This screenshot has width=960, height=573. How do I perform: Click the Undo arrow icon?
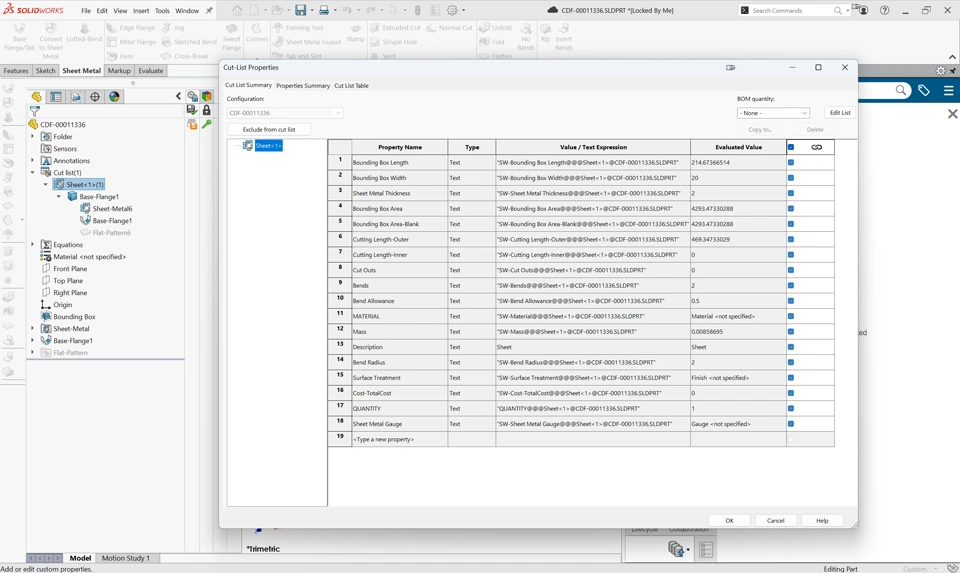click(348, 10)
